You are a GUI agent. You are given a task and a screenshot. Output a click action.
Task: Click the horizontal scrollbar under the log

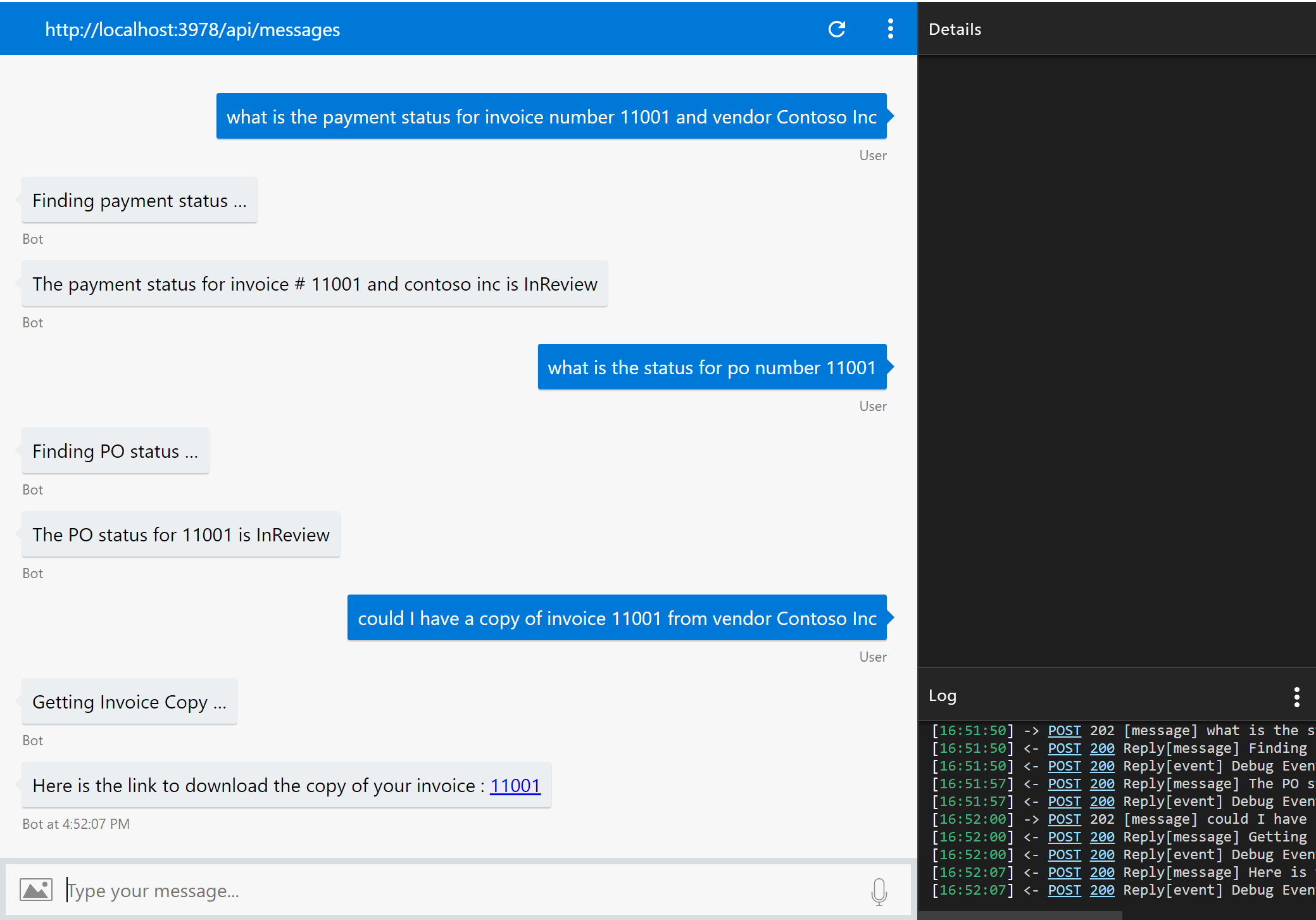[x=1019, y=916]
